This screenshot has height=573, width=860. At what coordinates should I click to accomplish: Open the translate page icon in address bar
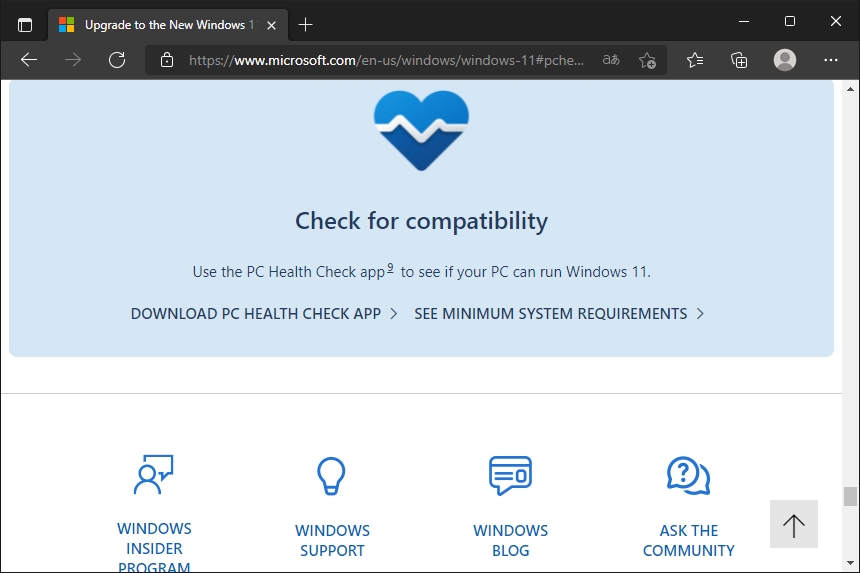coord(611,60)
